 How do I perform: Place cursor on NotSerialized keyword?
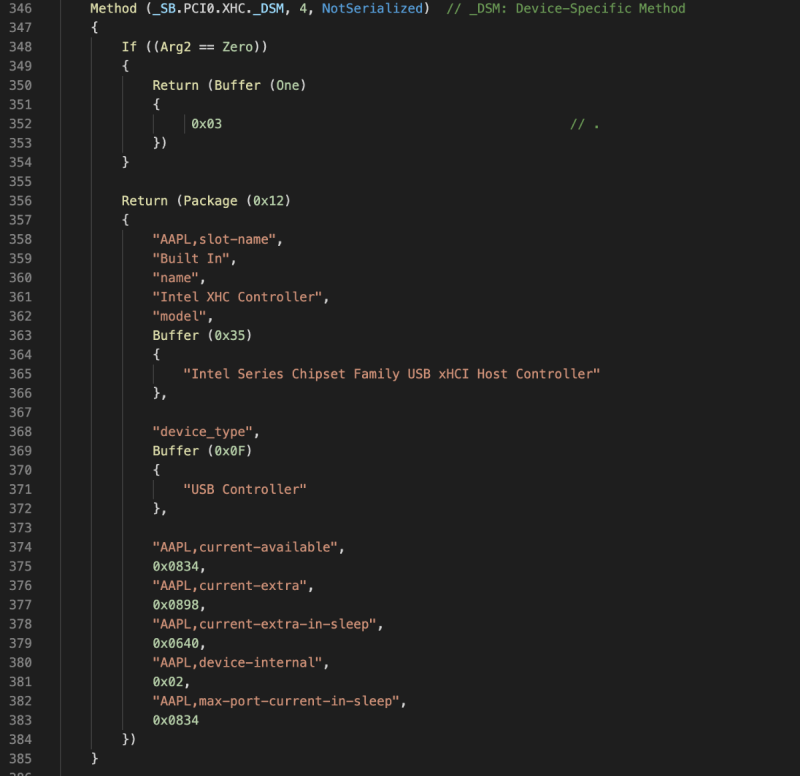pos(372,9)
